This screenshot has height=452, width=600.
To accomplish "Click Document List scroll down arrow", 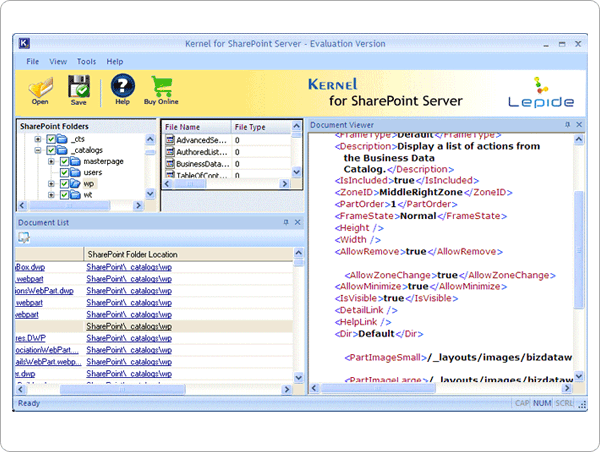I will click(x=298, y=378).
